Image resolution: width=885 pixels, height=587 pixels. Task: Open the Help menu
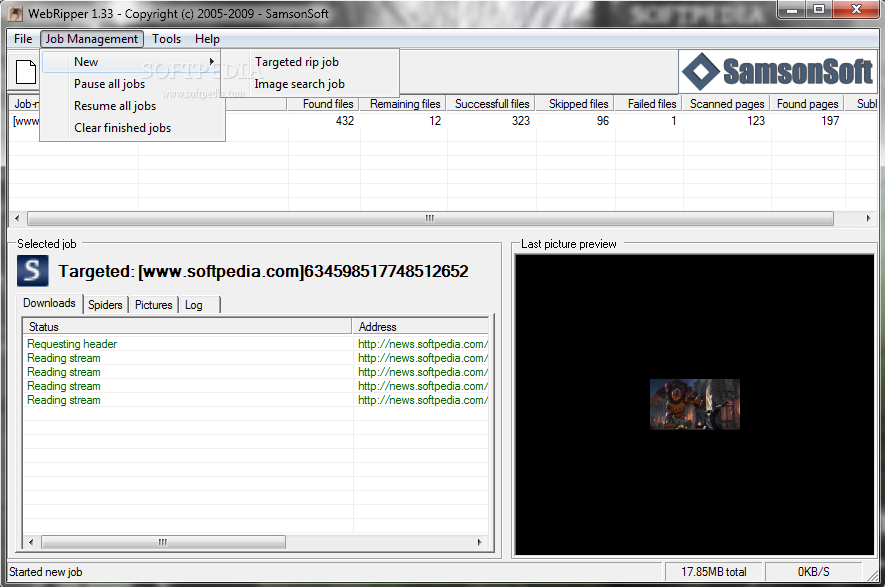pyautogui.click(x=207, y=39)
